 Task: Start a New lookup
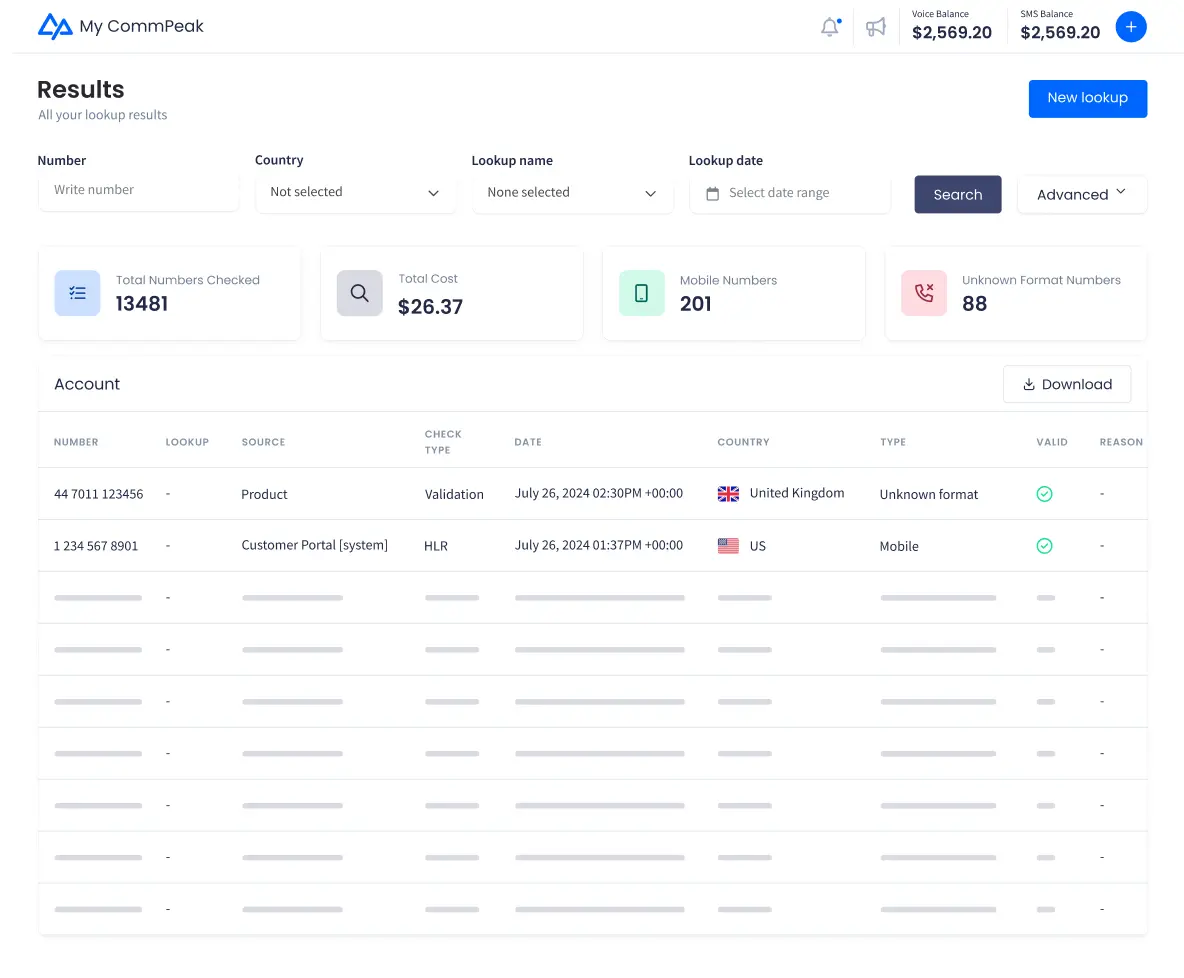click(x=1087, y=98)
